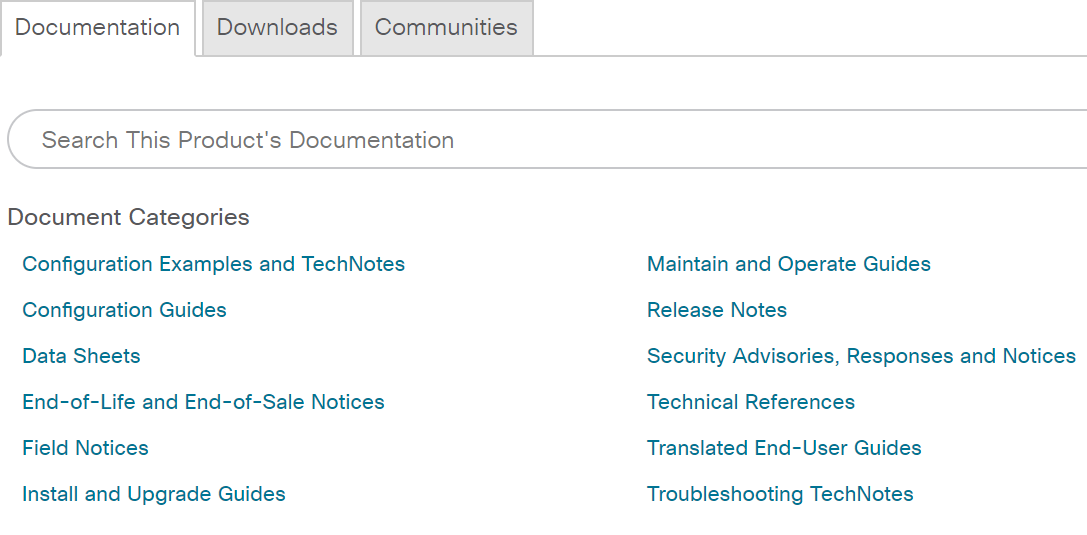Image resolution: width=1087 pixels, height=535 pixels.
Task: Open End-of-Life and End-of-Sale Notices link
Action: pyautogui.click(x=203, y=402)
